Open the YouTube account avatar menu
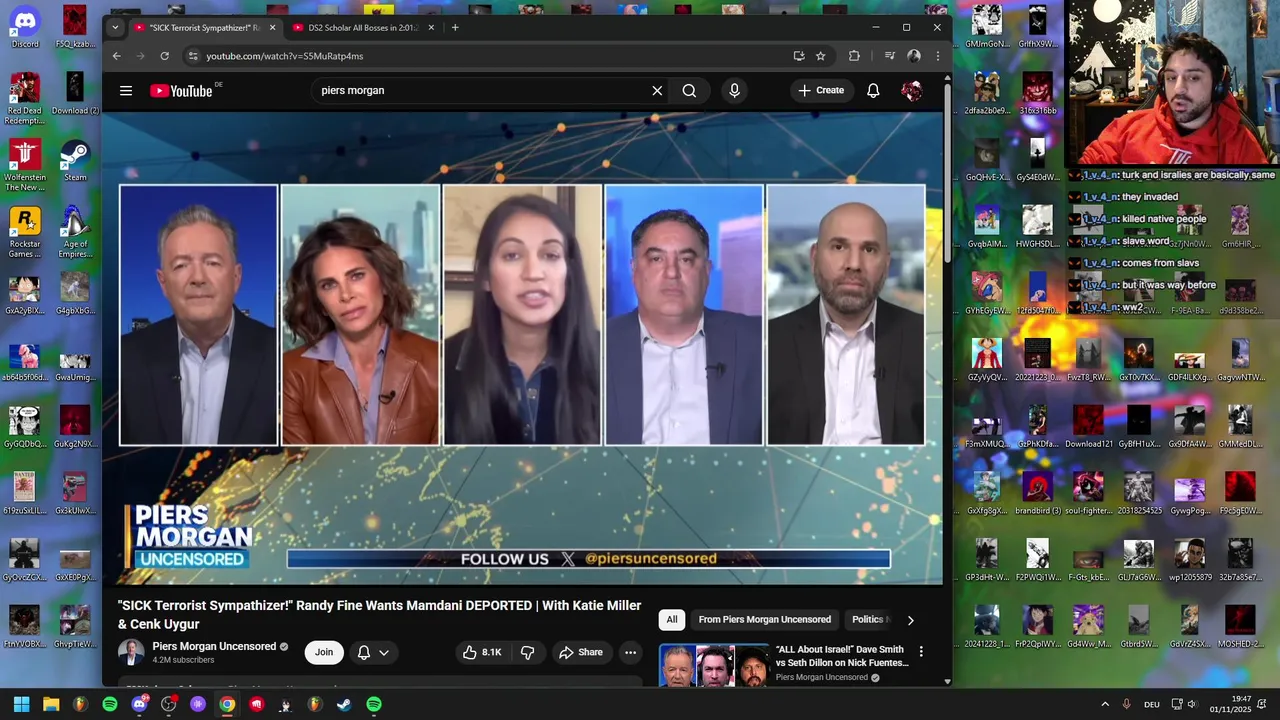The height and width of the screenshot is (720, 1280). (911, 90)
